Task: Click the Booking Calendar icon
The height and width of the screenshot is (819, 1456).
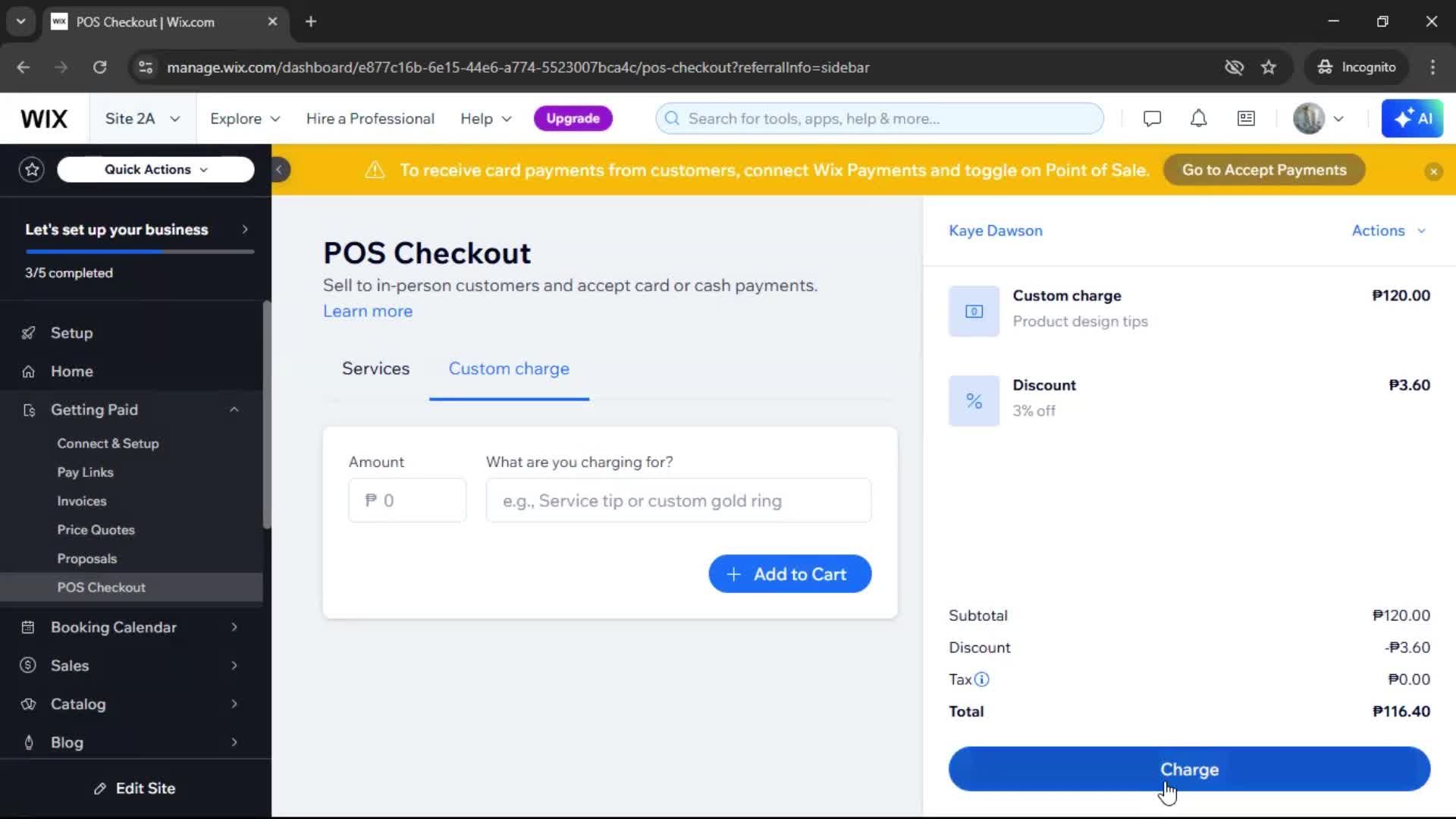Action: coord(29,627)
